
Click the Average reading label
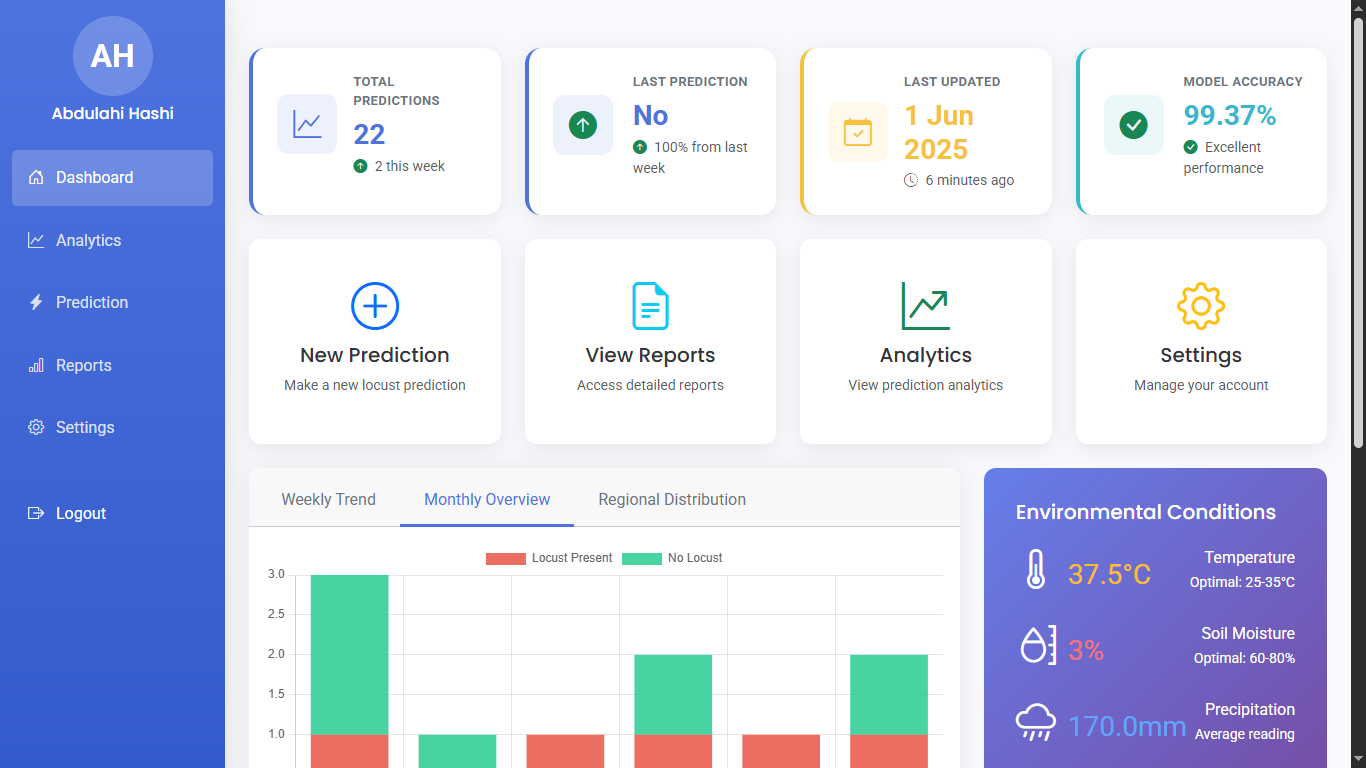1245,734
